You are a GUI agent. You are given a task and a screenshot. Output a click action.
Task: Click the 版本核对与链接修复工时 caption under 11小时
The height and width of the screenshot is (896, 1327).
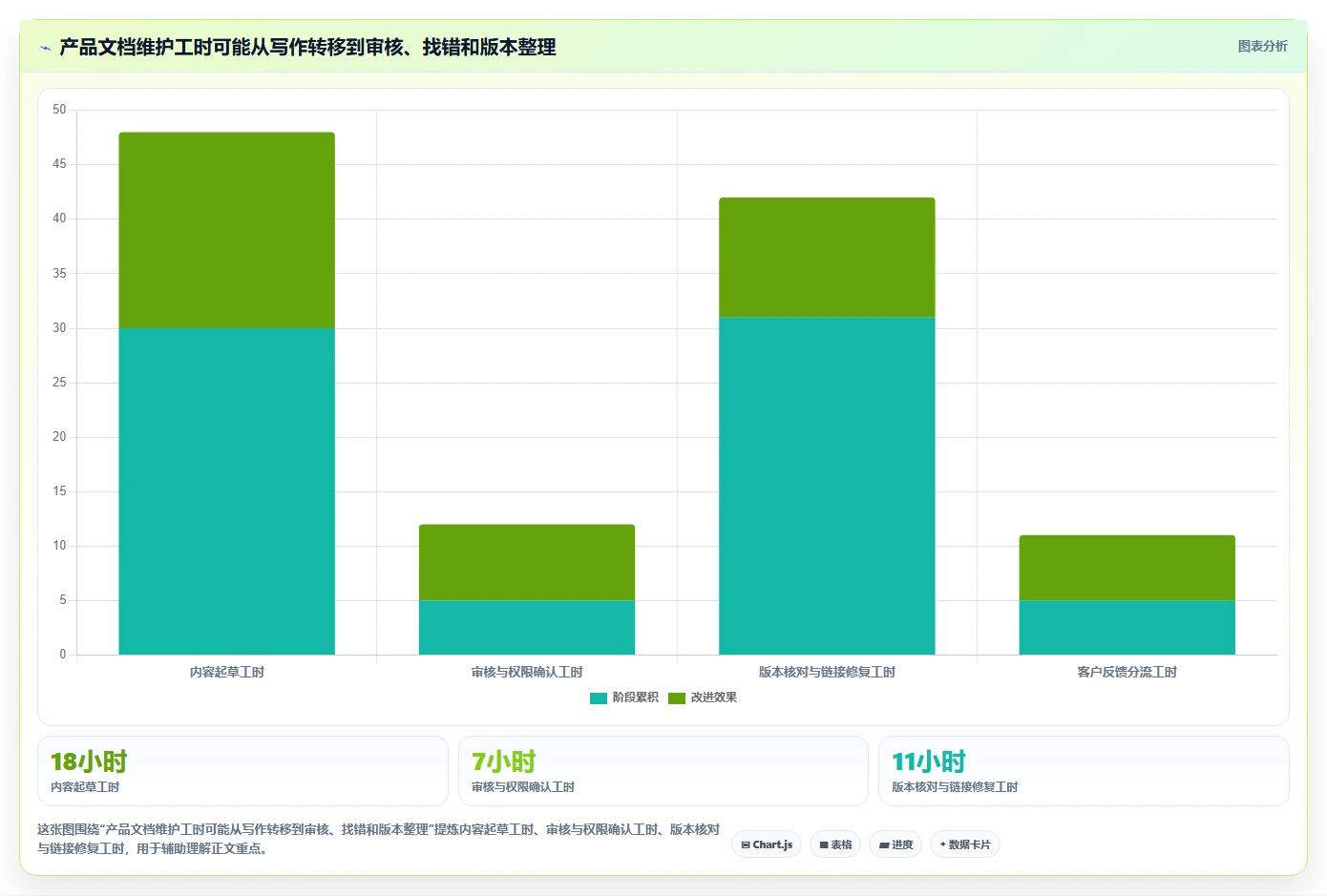955,787
